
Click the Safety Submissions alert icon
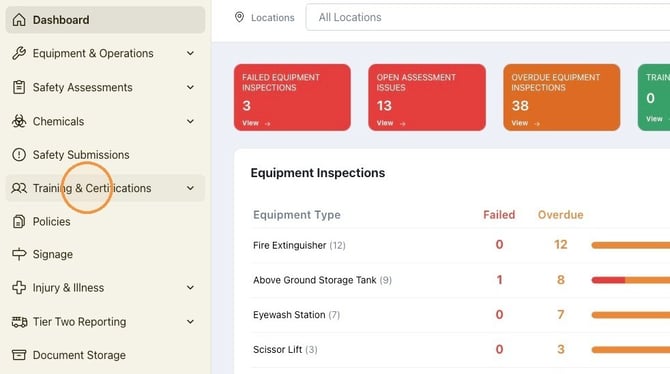point(19,155)
